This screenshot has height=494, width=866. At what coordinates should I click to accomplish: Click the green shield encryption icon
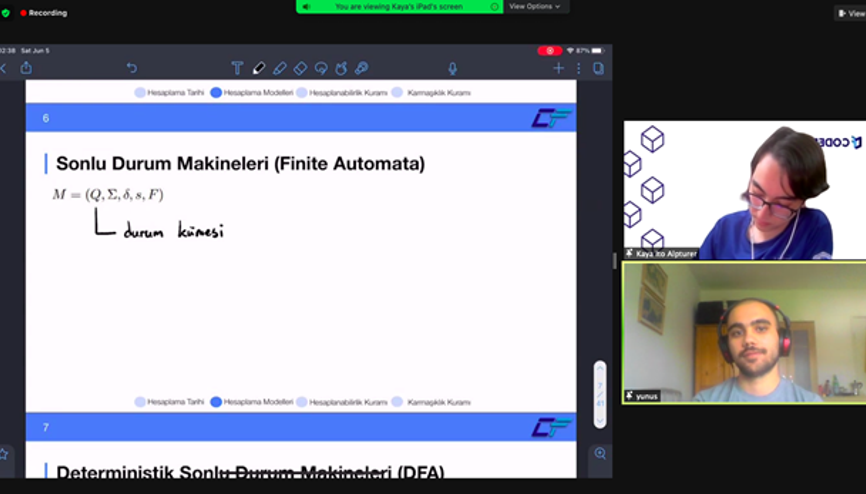coord(6,13)
